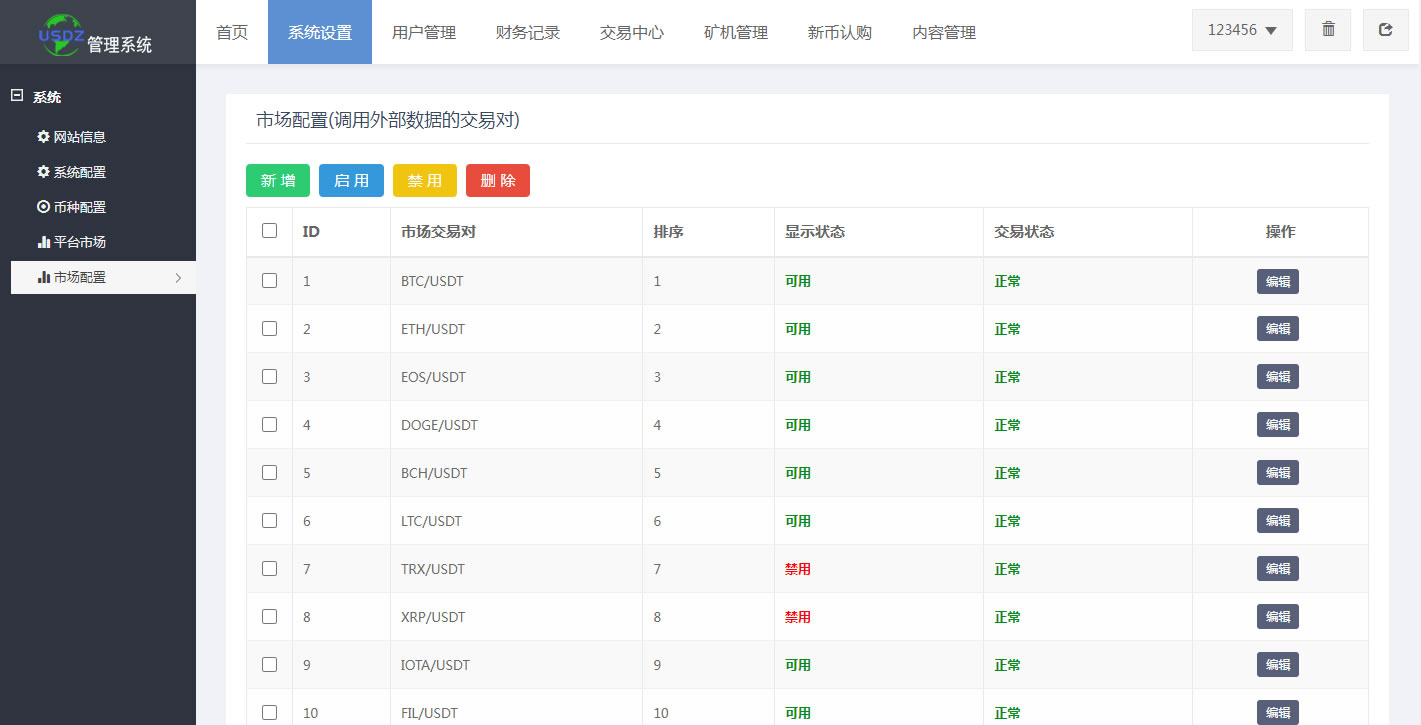Image resolution: width=1421 pixels, height=725 pixels.
Task: Click the 市场配置 page title
Action: 388,120
